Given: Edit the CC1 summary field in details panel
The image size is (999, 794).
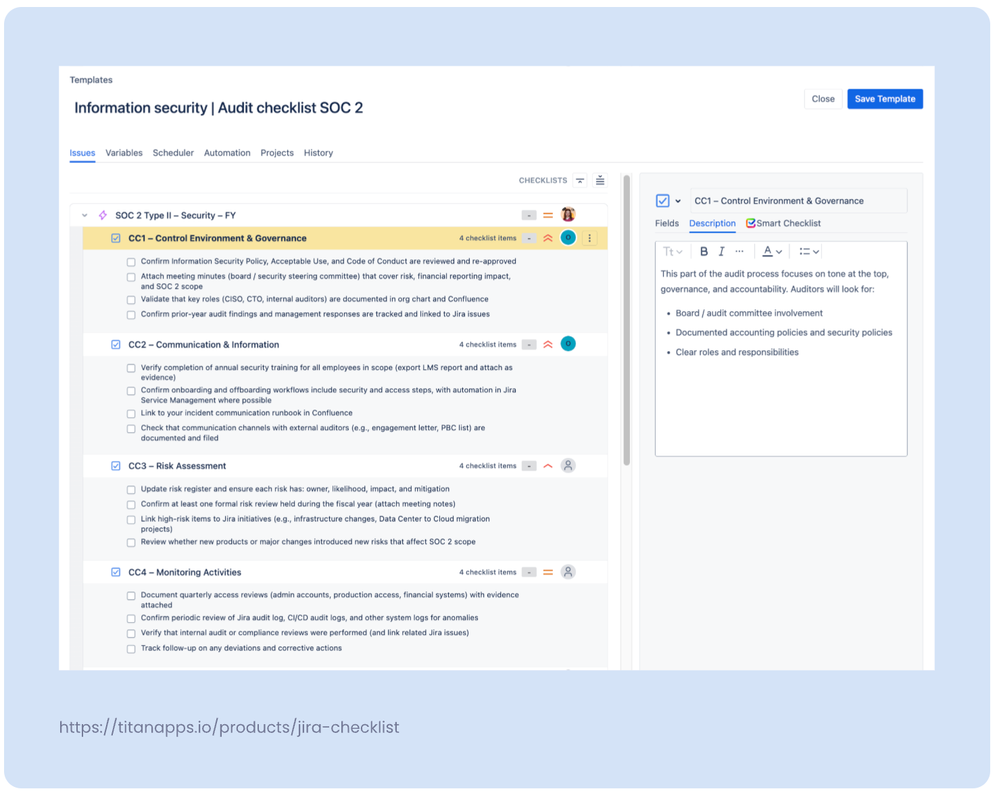Looking at the screenshot, I should tap(798, 201).
